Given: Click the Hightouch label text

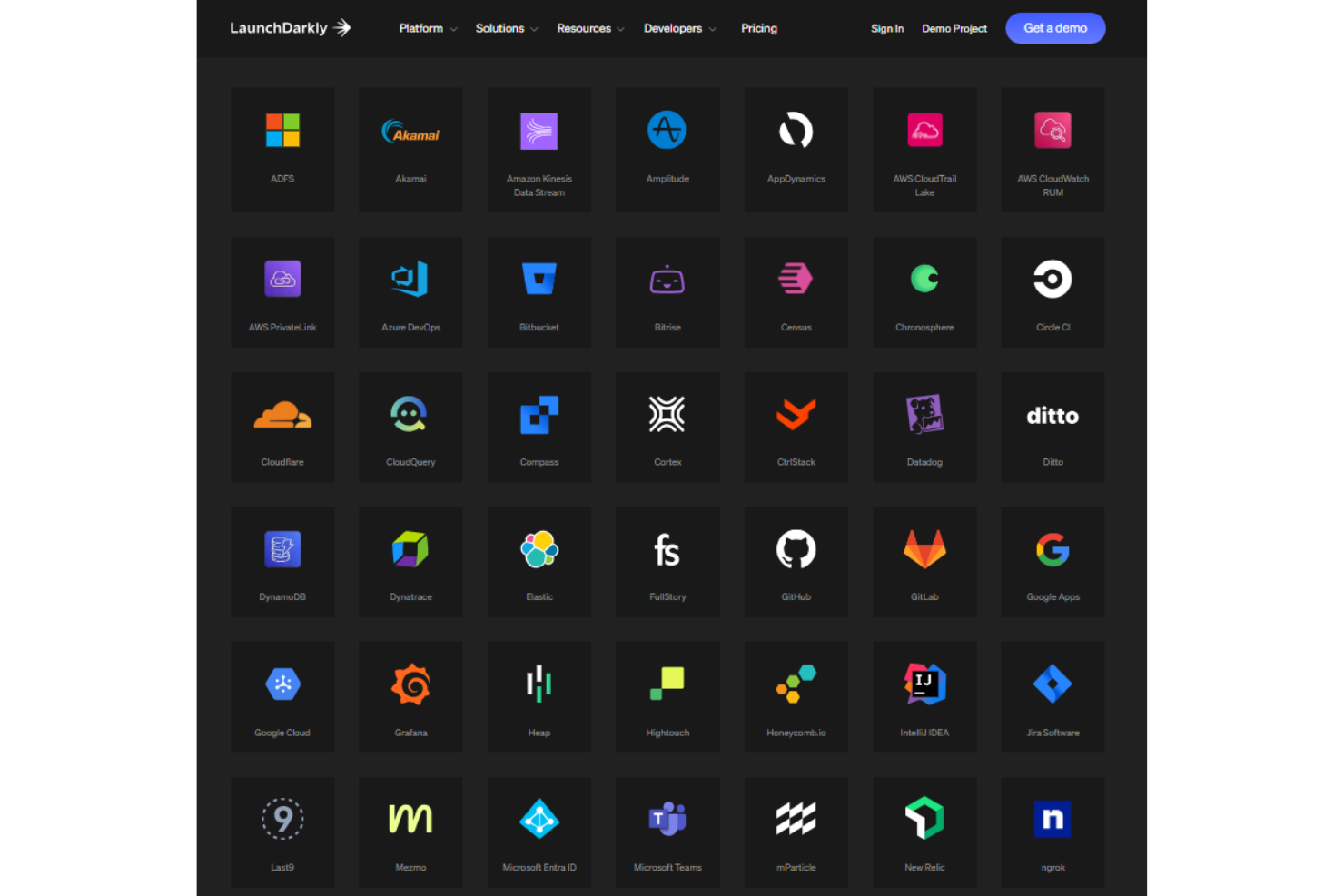Looking at the screenshot, I should pos(667,733).
